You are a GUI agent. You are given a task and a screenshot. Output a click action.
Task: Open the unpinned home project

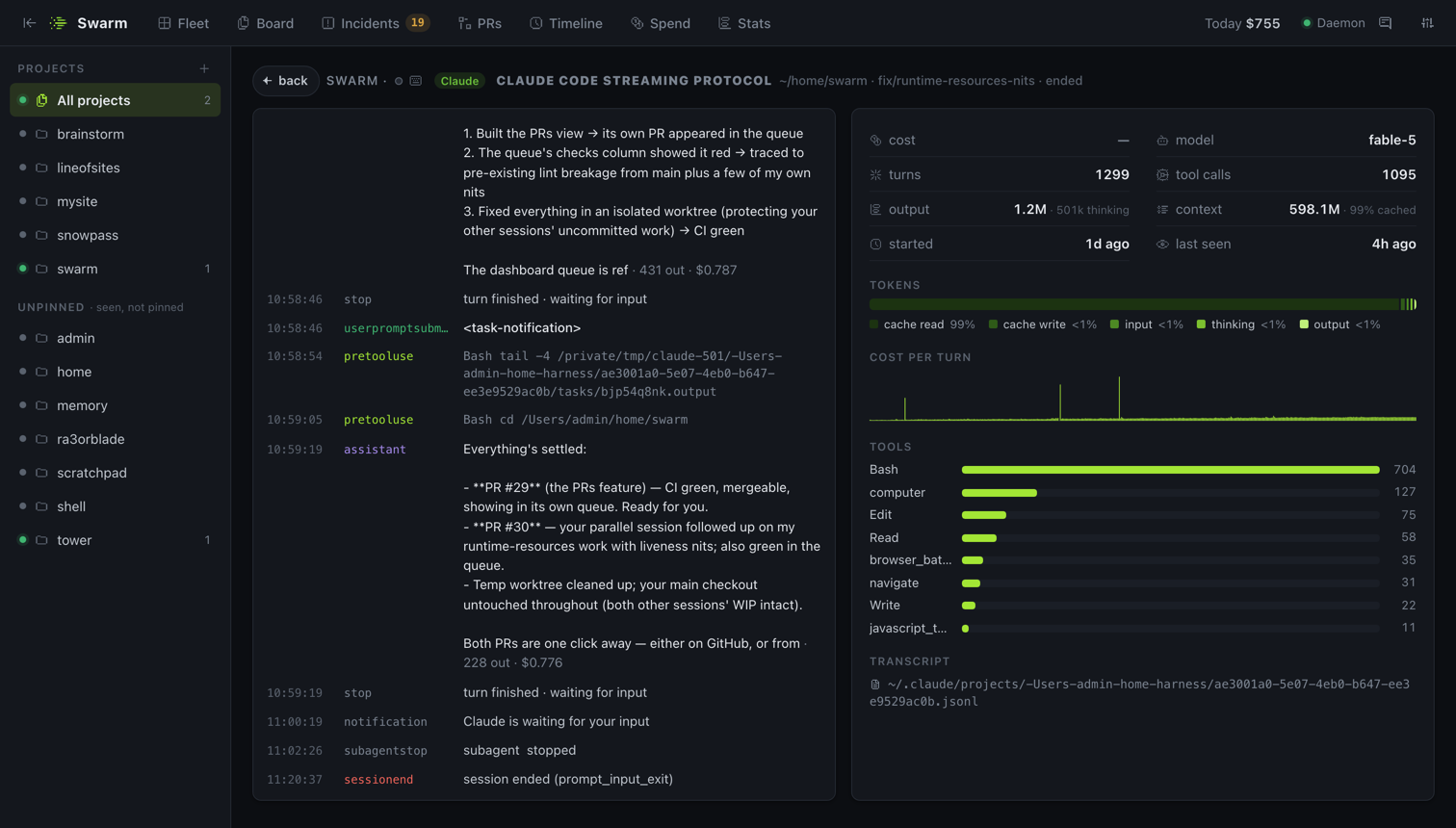point(116,372)
